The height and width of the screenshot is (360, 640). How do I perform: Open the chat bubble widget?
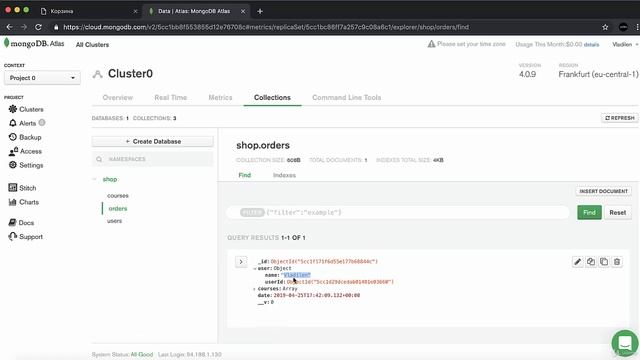click(x=625, y=343)
